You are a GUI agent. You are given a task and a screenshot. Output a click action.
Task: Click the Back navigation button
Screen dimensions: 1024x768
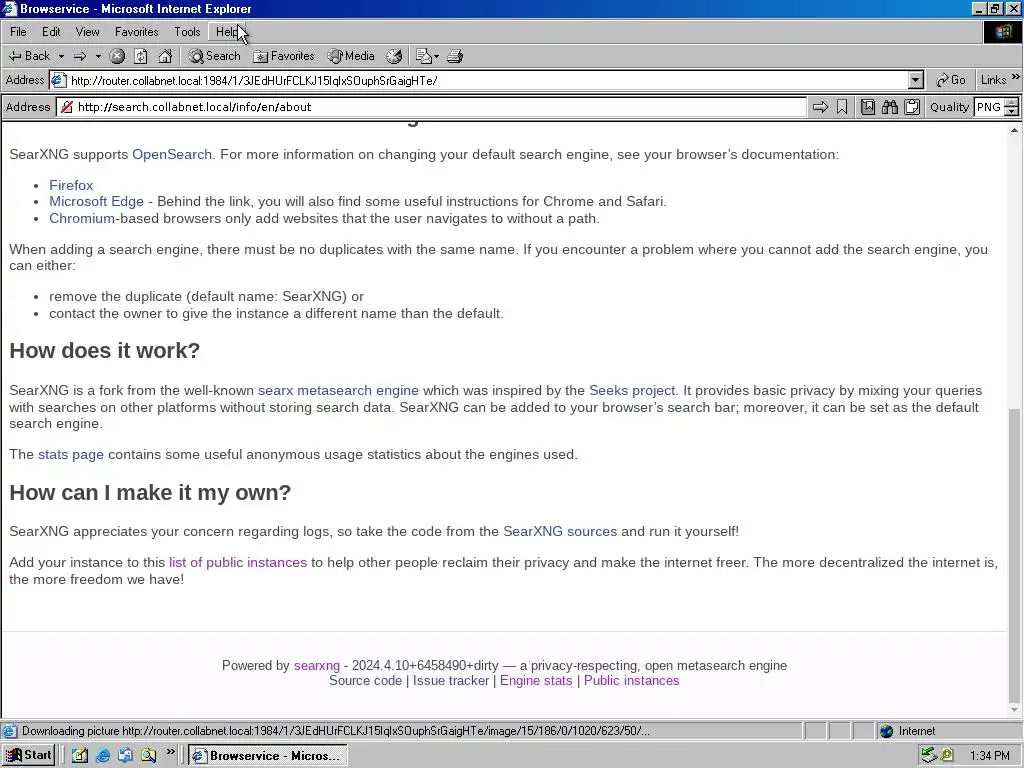[x=29, y=56]
